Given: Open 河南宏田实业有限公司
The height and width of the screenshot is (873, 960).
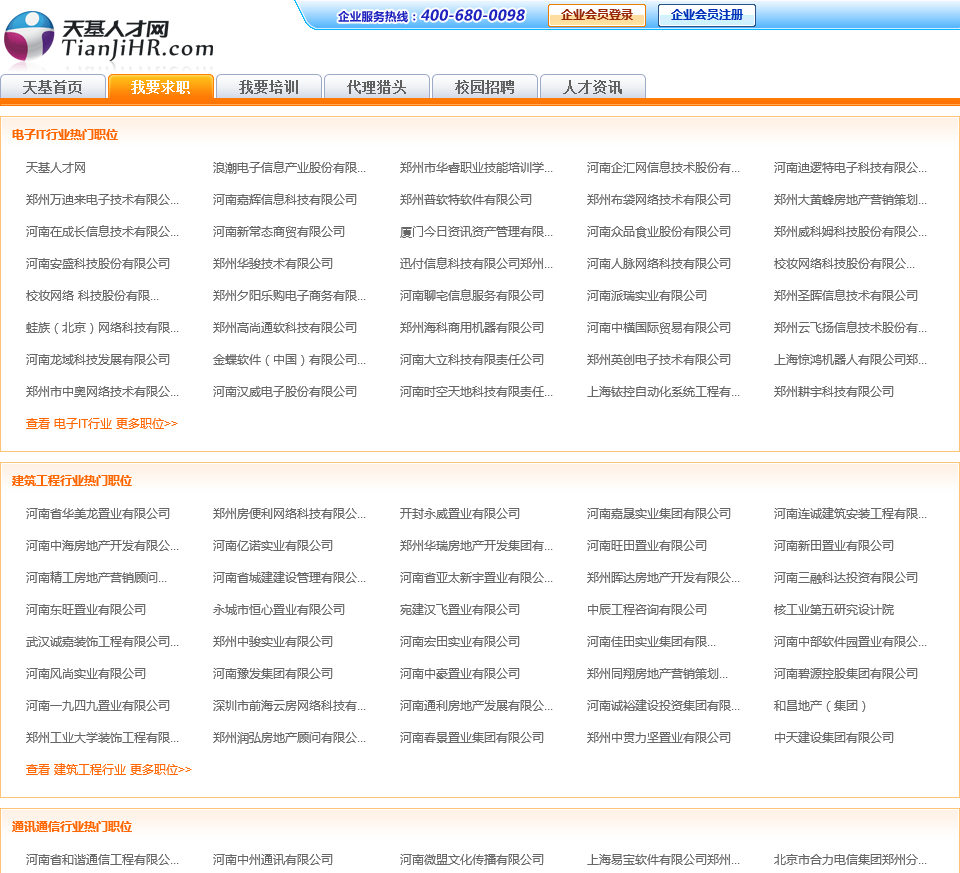Looking at the screenshot, I should (x=460, y=642).
